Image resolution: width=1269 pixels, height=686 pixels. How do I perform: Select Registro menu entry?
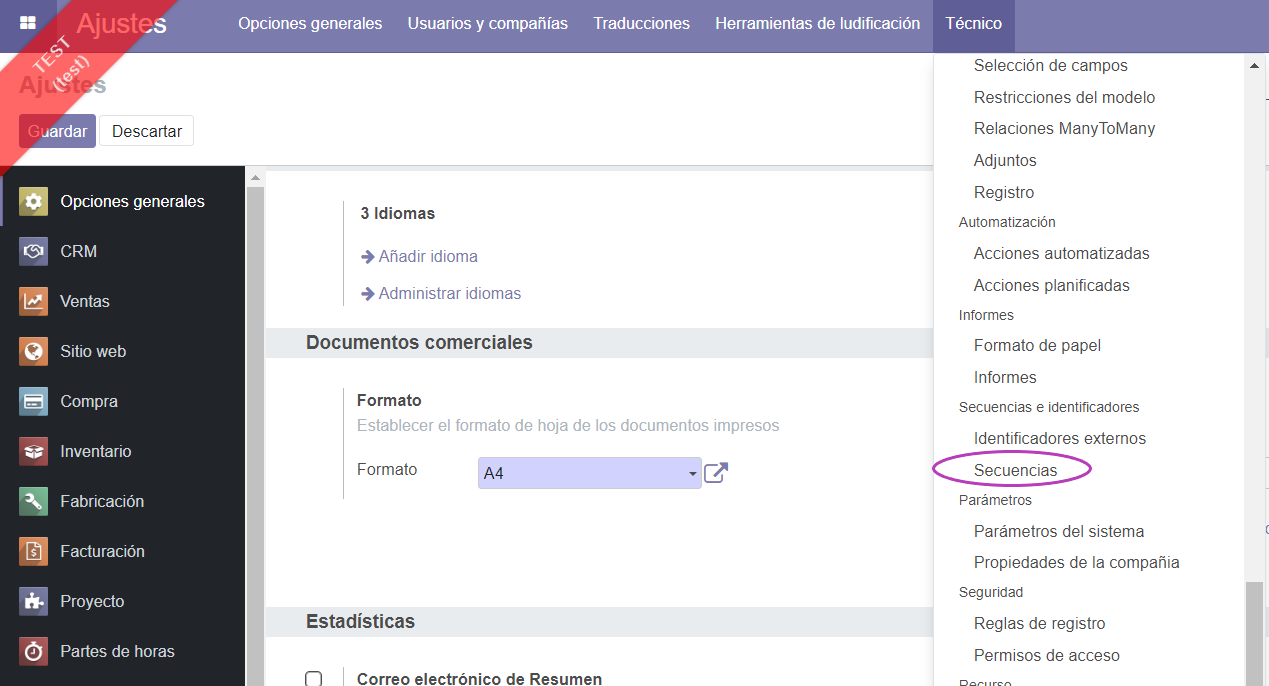coord(1004,193)
